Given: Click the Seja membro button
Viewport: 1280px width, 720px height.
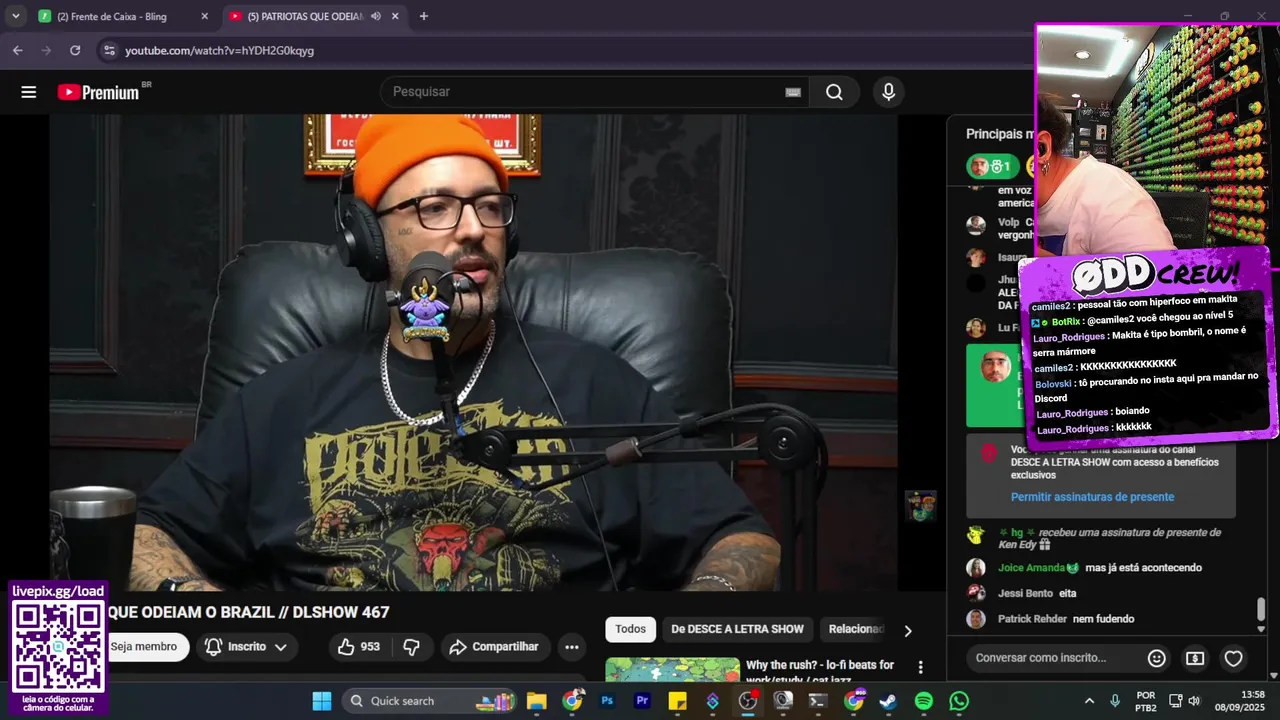Looking at the screenshot, I should point(144,647).
